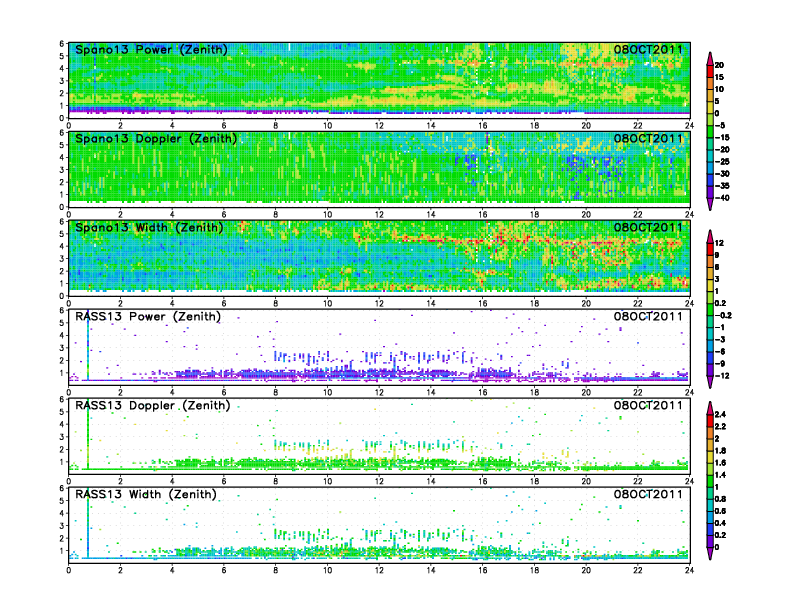
Task: Click the "-40" label on the top colorbar
Action: click(x=722, y=198)
